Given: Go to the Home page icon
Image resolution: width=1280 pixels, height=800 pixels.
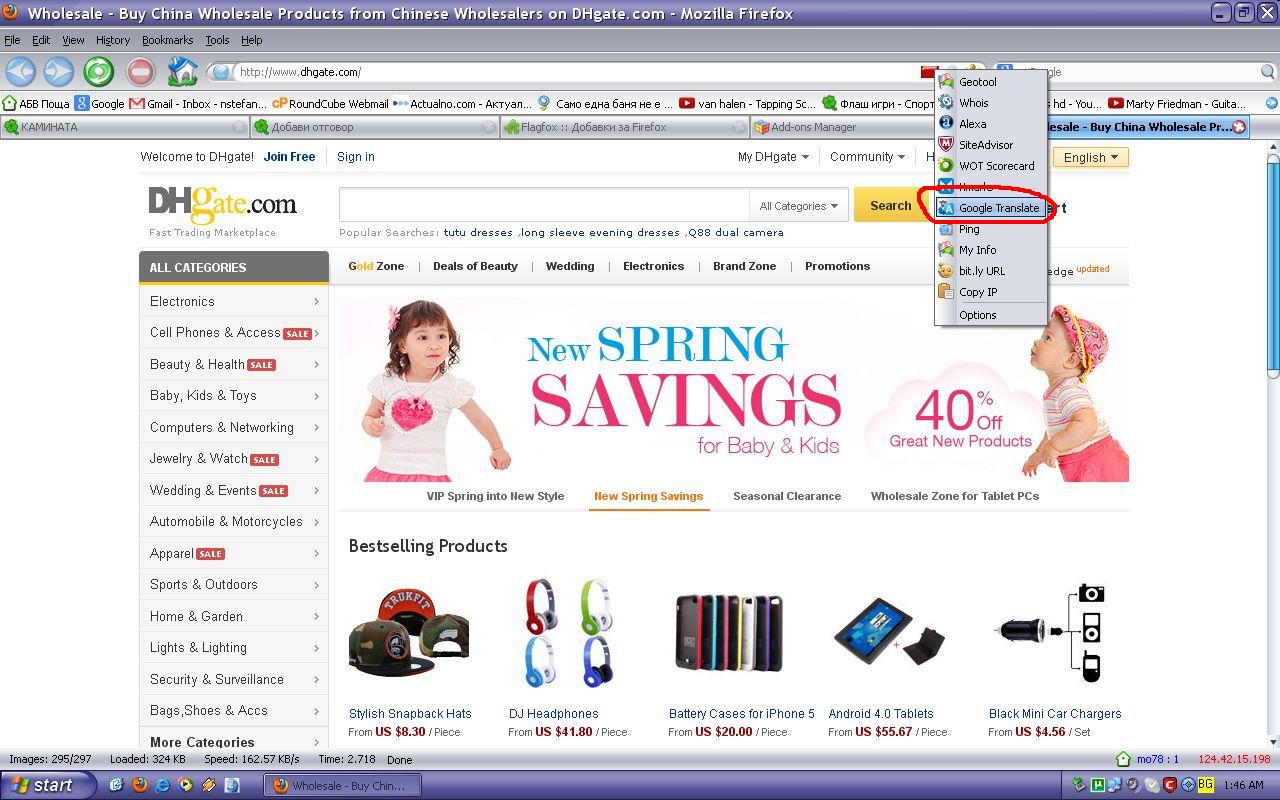Looking at the screenshot, I should (x=182, y=72).
